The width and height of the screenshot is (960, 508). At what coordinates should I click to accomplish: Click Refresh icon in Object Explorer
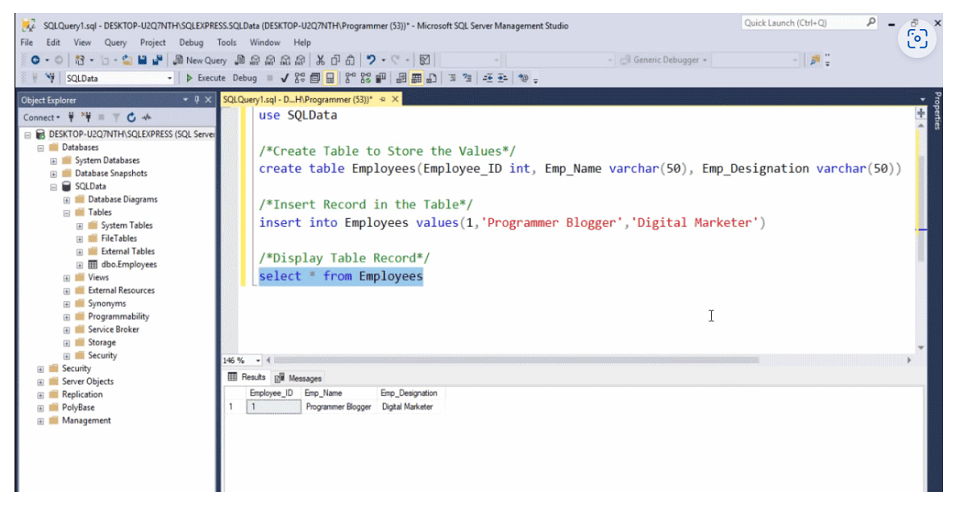pyautogui.click(x=131, y=118)
